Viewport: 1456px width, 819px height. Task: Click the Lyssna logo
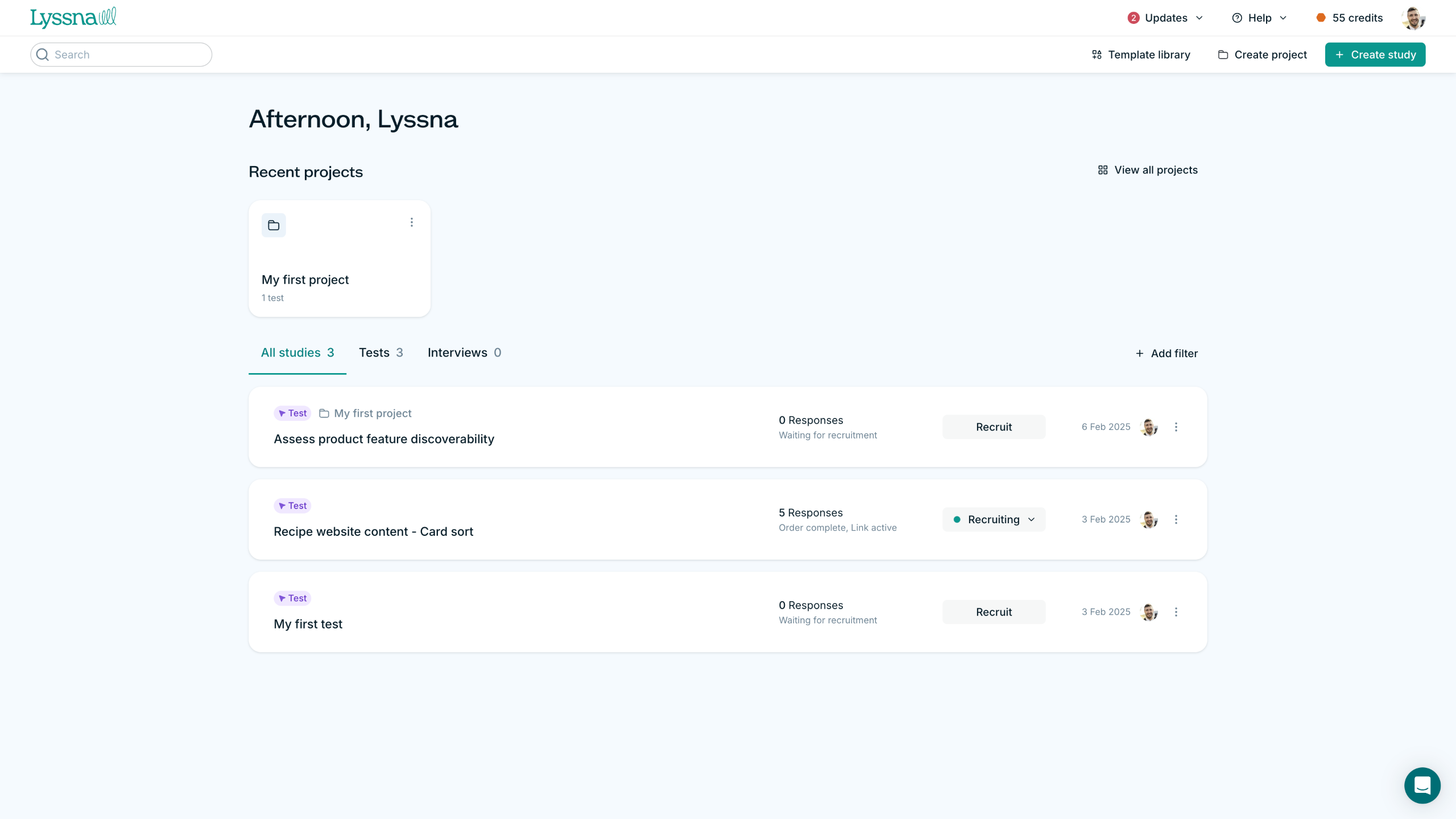click(73, 18)
